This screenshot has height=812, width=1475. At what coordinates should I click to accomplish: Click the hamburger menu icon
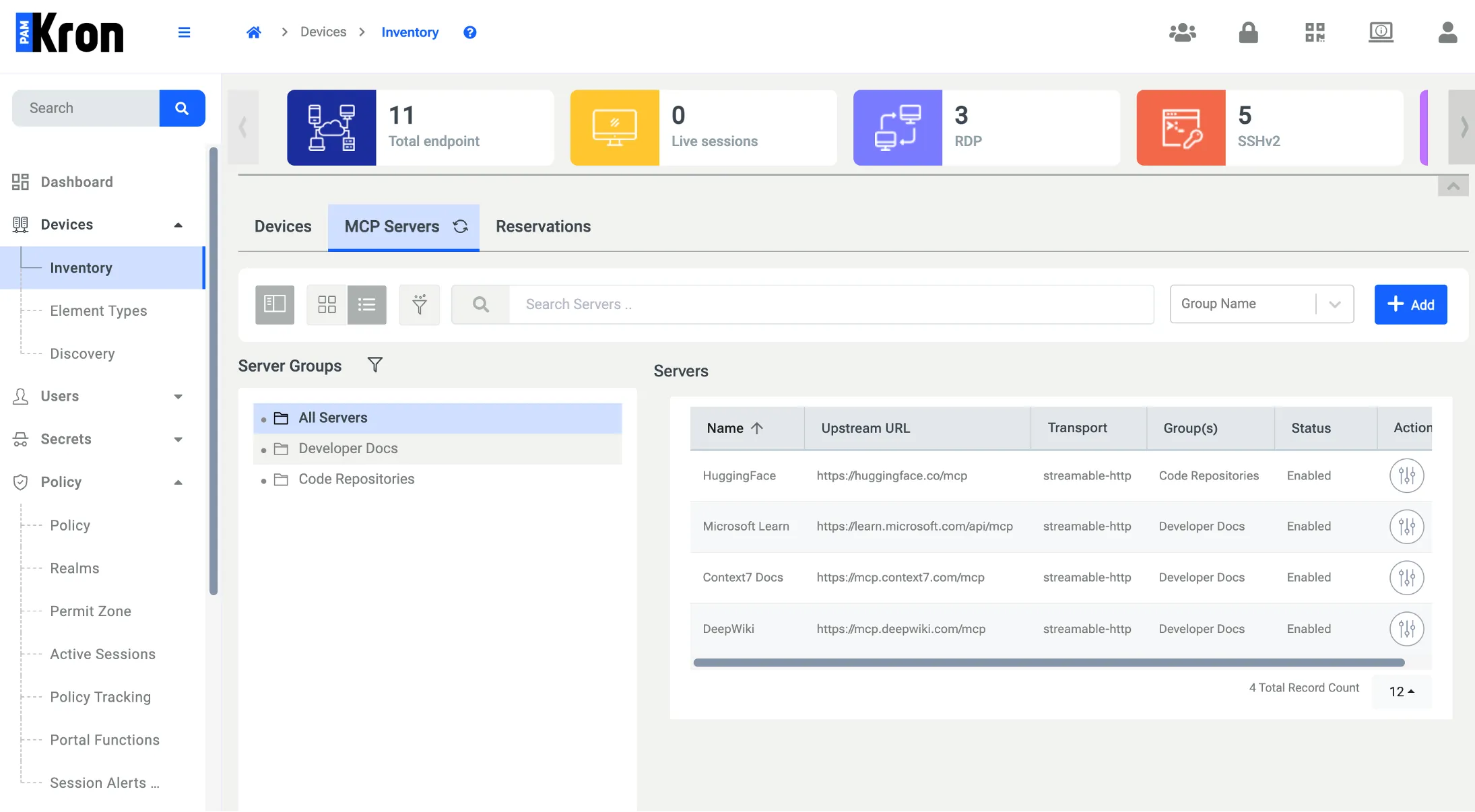coord(184,32)
